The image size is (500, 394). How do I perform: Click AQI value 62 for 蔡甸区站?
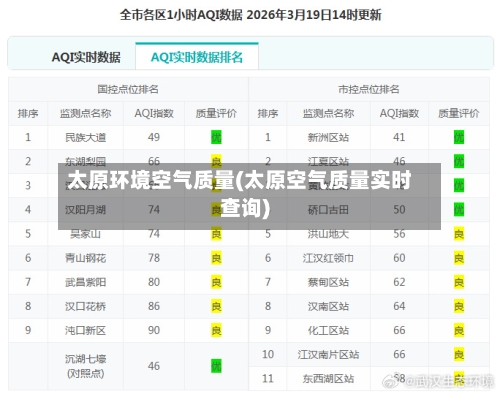pyautogui.click(x=399, y=282)
